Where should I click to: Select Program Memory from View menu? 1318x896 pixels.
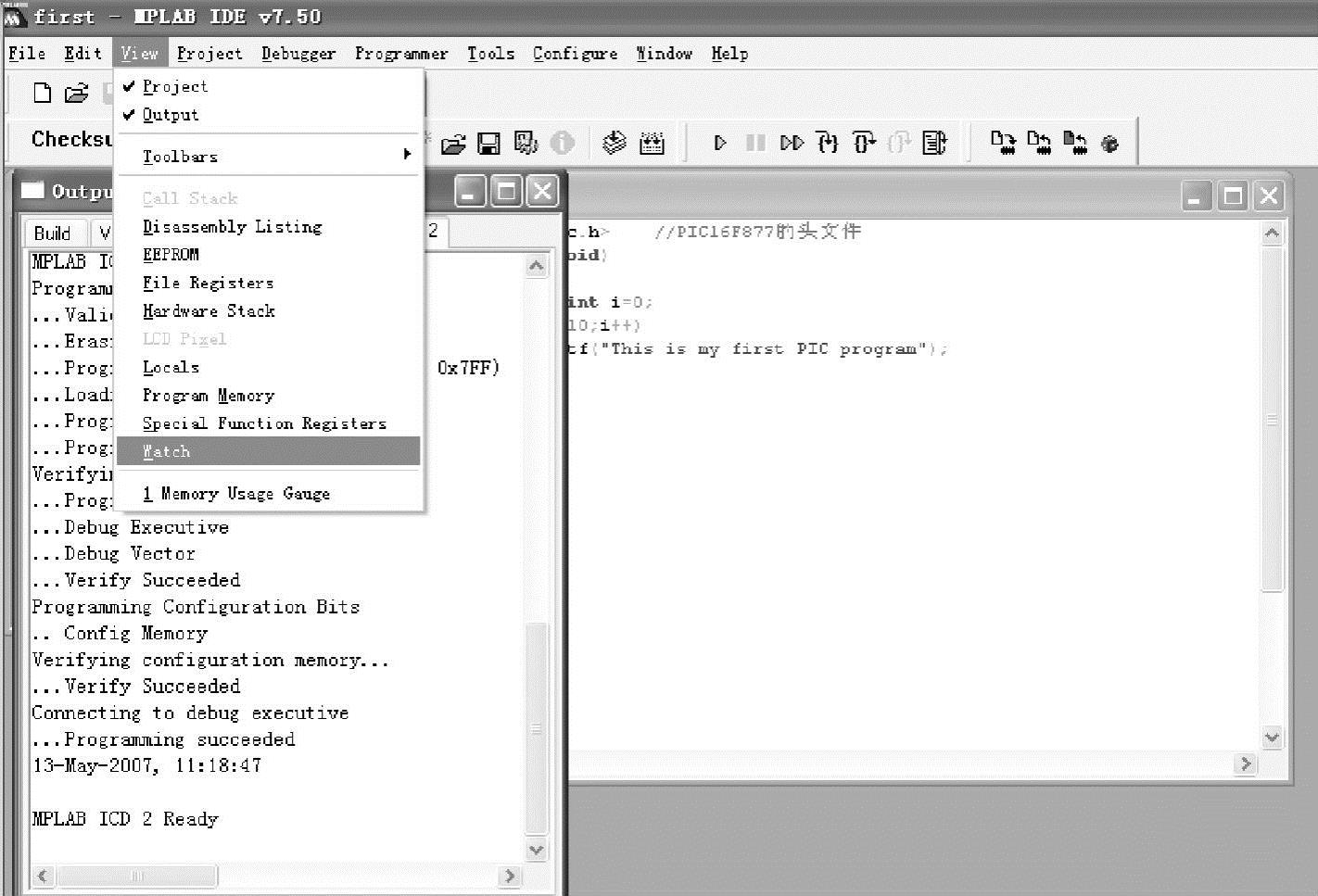pyautogui.click(x=269, y=396)
